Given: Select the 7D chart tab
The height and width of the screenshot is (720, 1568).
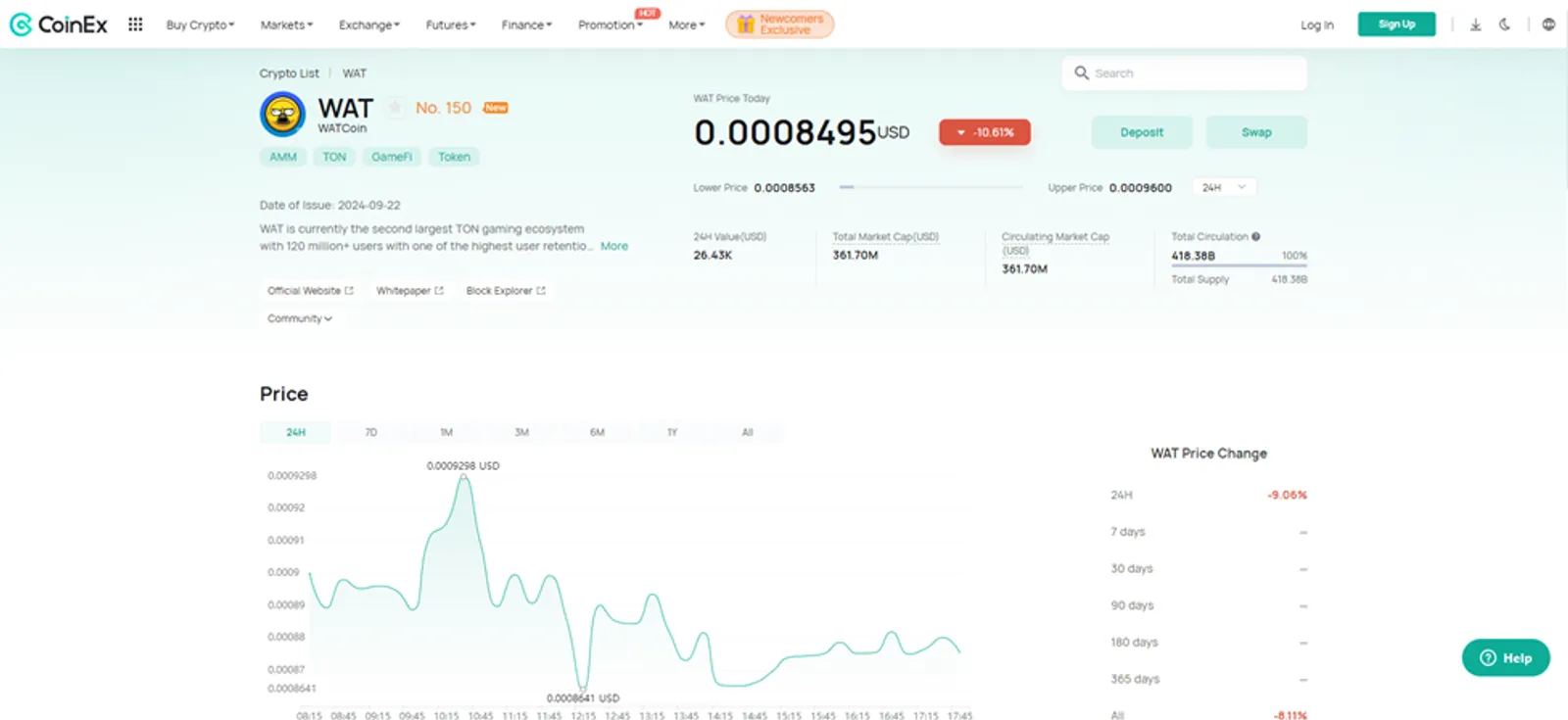Looking at the screenshot, I should [370, 432].
